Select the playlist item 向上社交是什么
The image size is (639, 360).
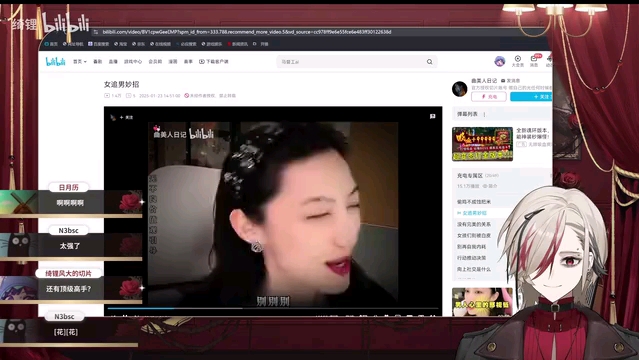pyautogui.click(x=474, y=269)
